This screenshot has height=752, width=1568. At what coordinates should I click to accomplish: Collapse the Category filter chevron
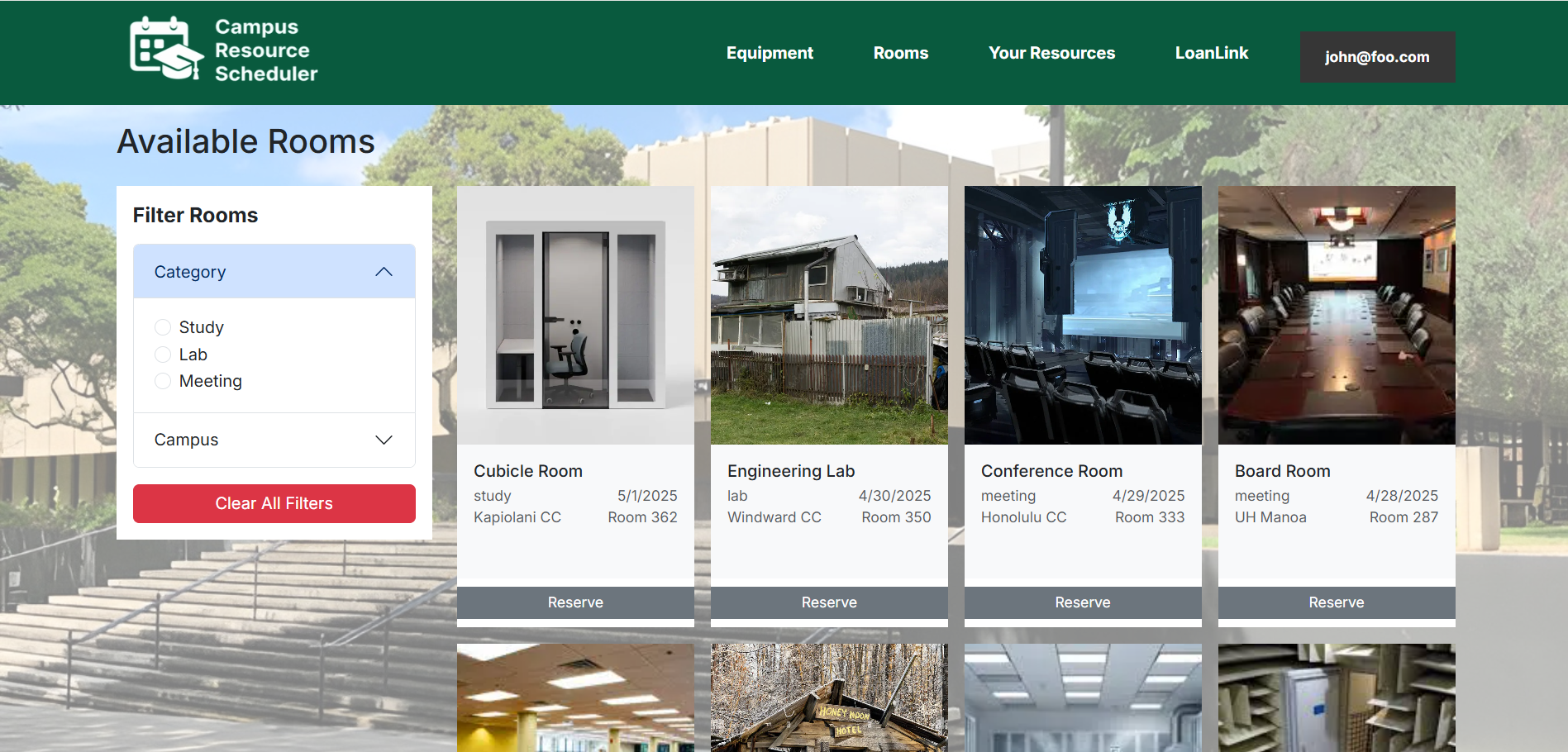(x=384, y=272)
